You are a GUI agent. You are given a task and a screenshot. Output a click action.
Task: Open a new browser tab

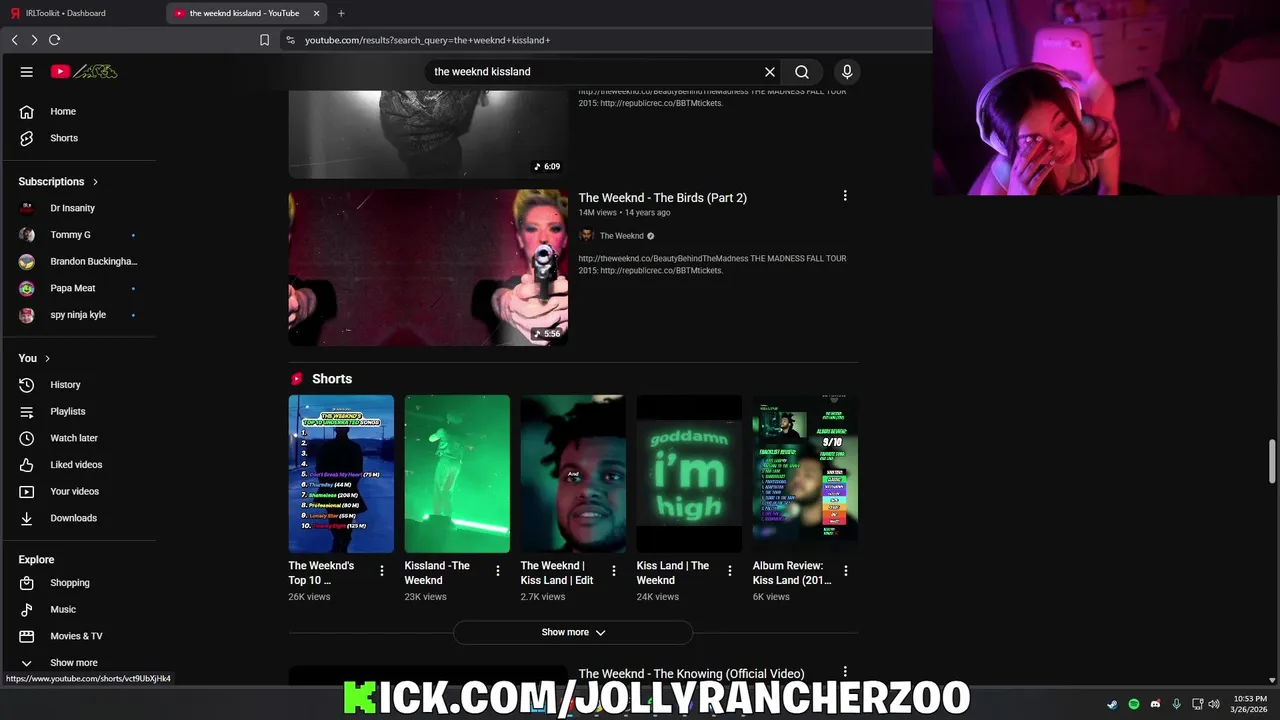click(341, 13)
